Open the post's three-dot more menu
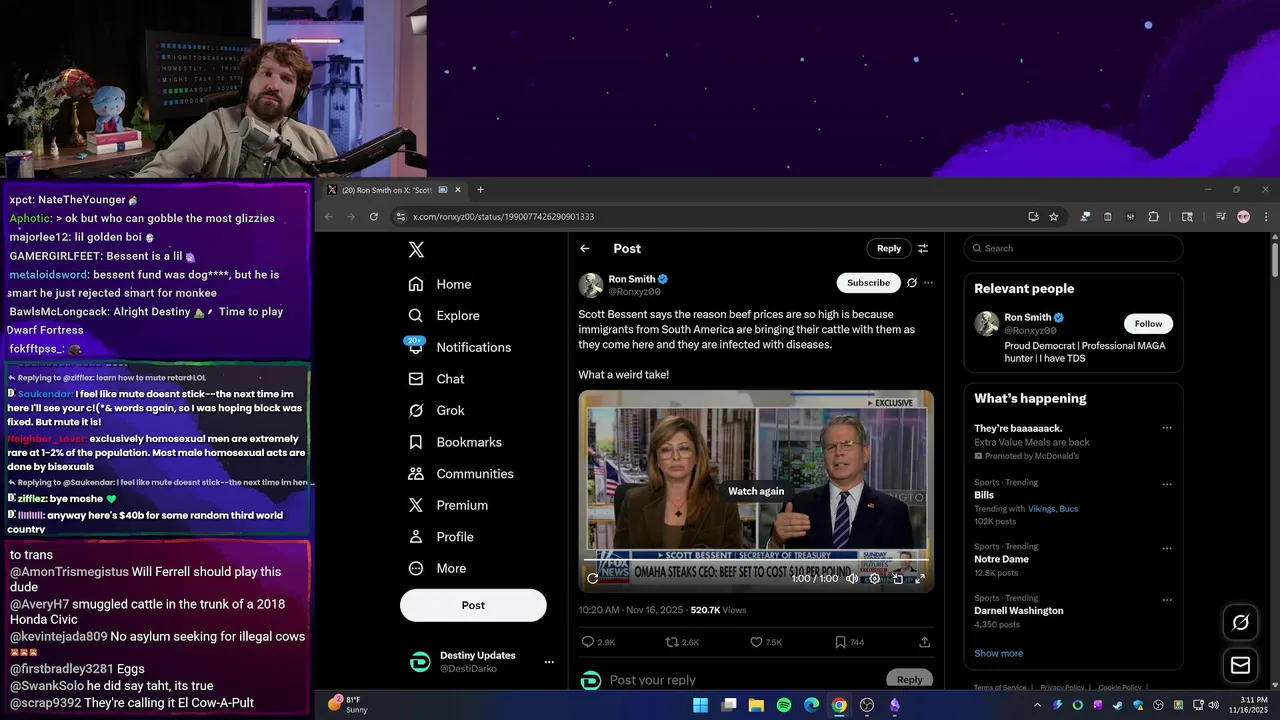 928,283
